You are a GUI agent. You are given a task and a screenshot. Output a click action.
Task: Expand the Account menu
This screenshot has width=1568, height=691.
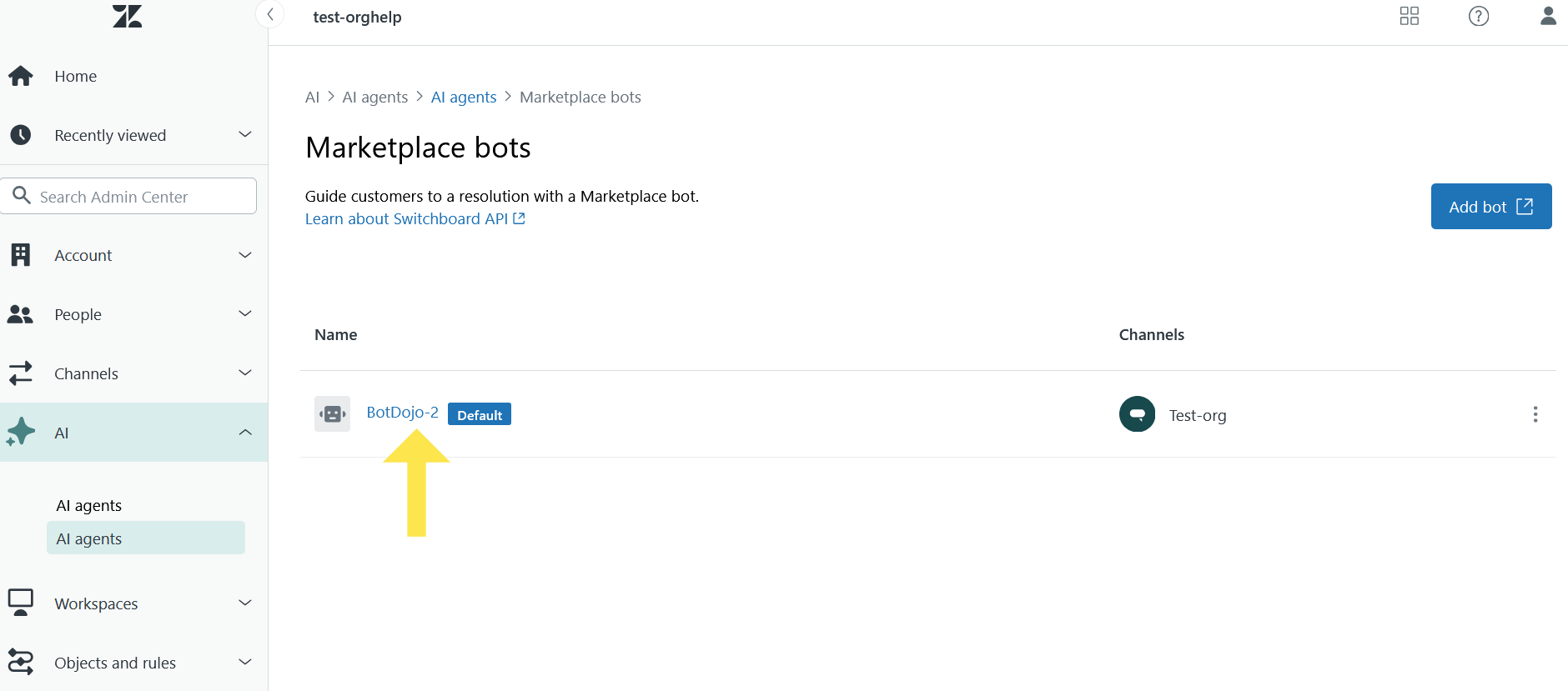coord(133,255)
